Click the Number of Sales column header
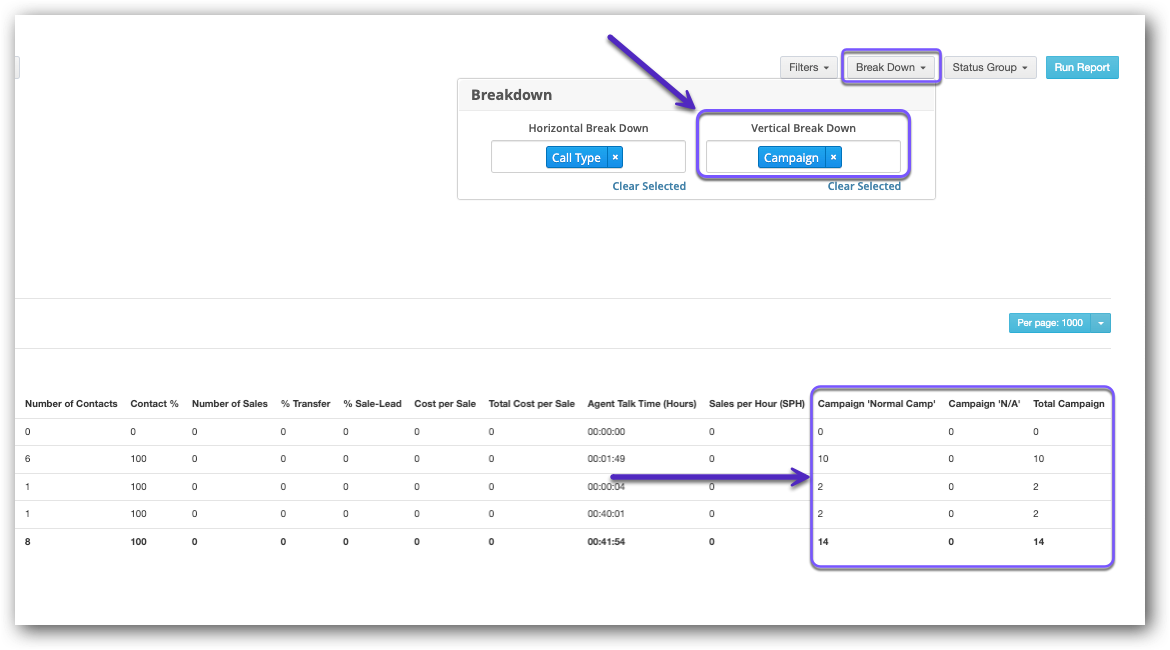 point(230,404)
